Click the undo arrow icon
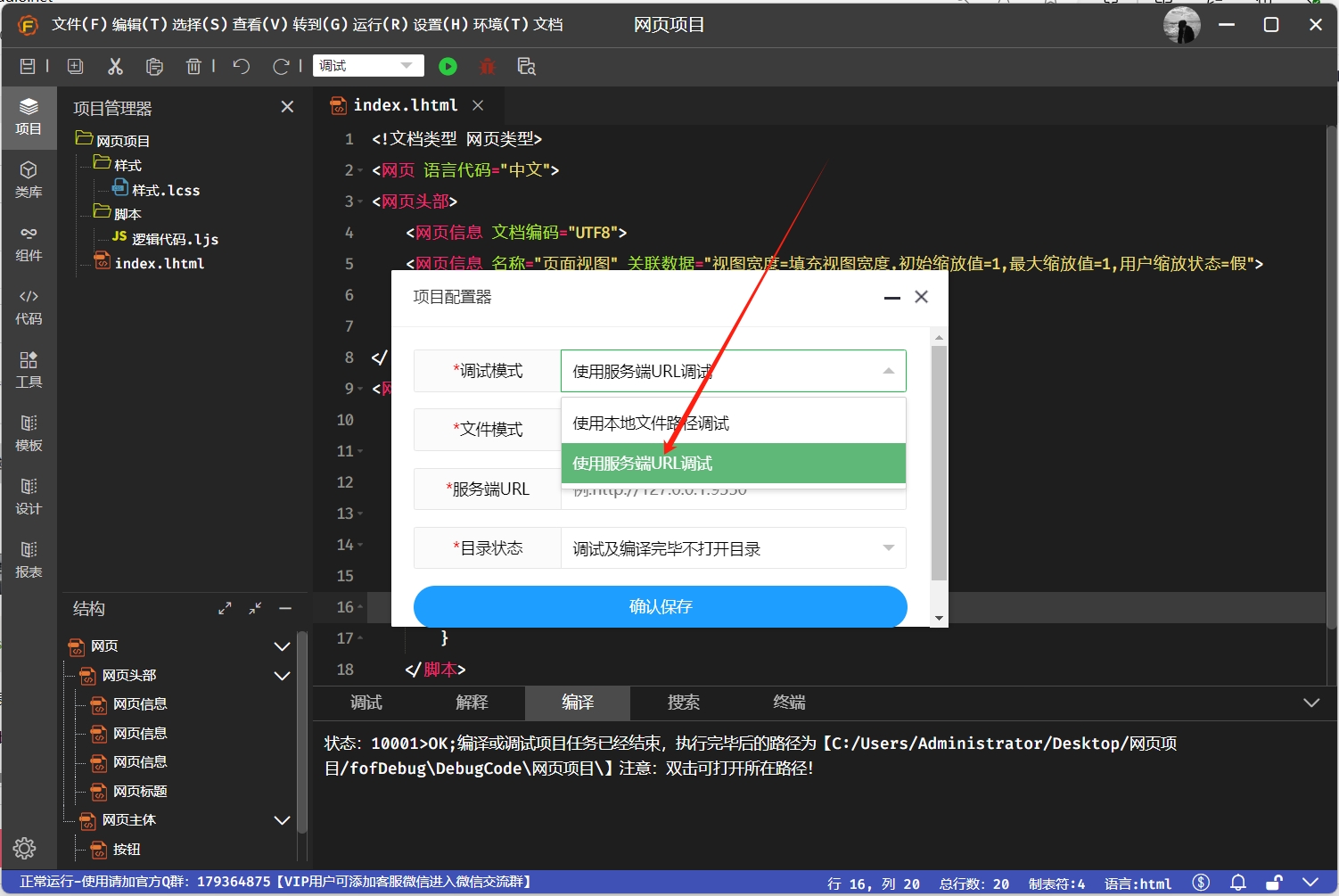The height and width of the screenshot is (896, 1339). 241,66
